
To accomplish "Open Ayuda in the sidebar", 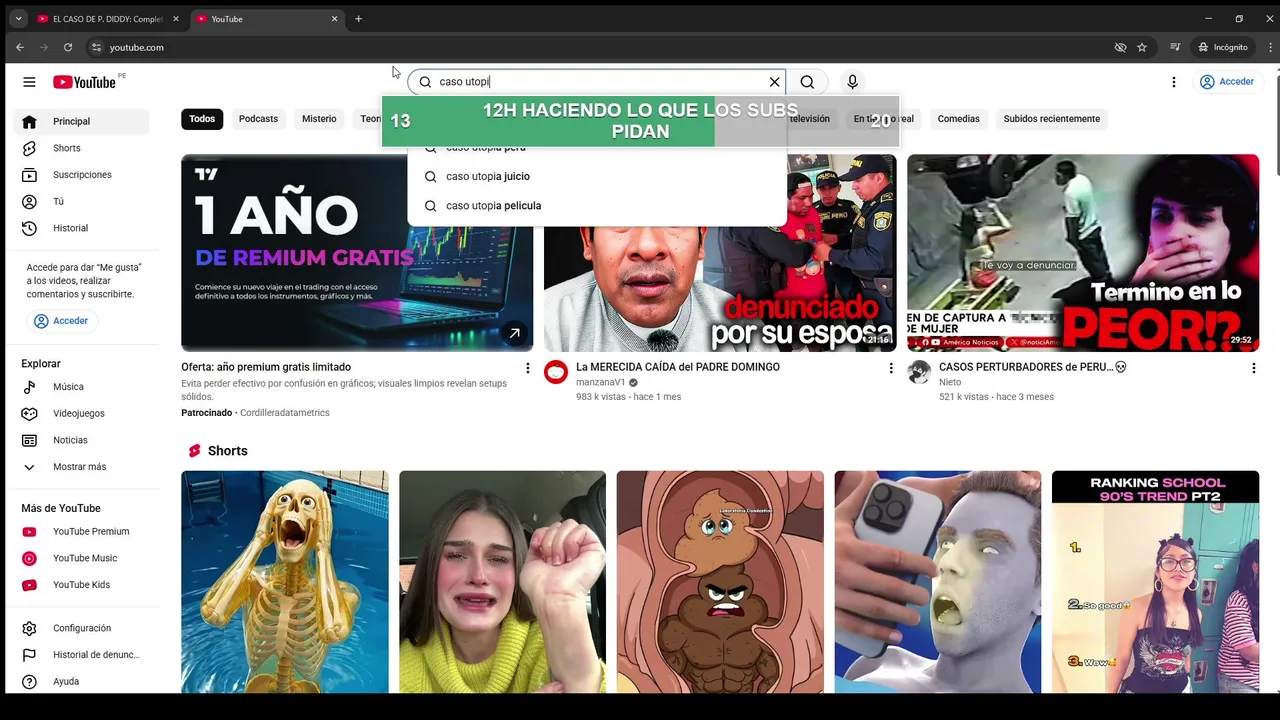I will tap(83, 682).
